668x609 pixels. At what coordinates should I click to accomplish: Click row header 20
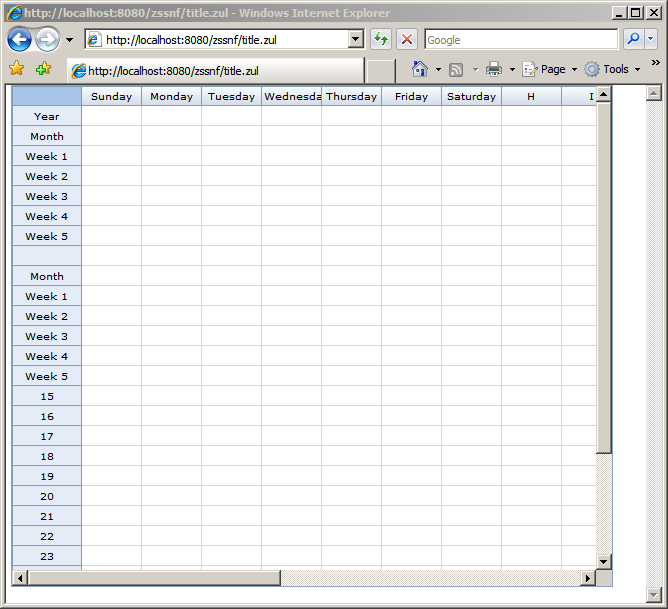47,496
